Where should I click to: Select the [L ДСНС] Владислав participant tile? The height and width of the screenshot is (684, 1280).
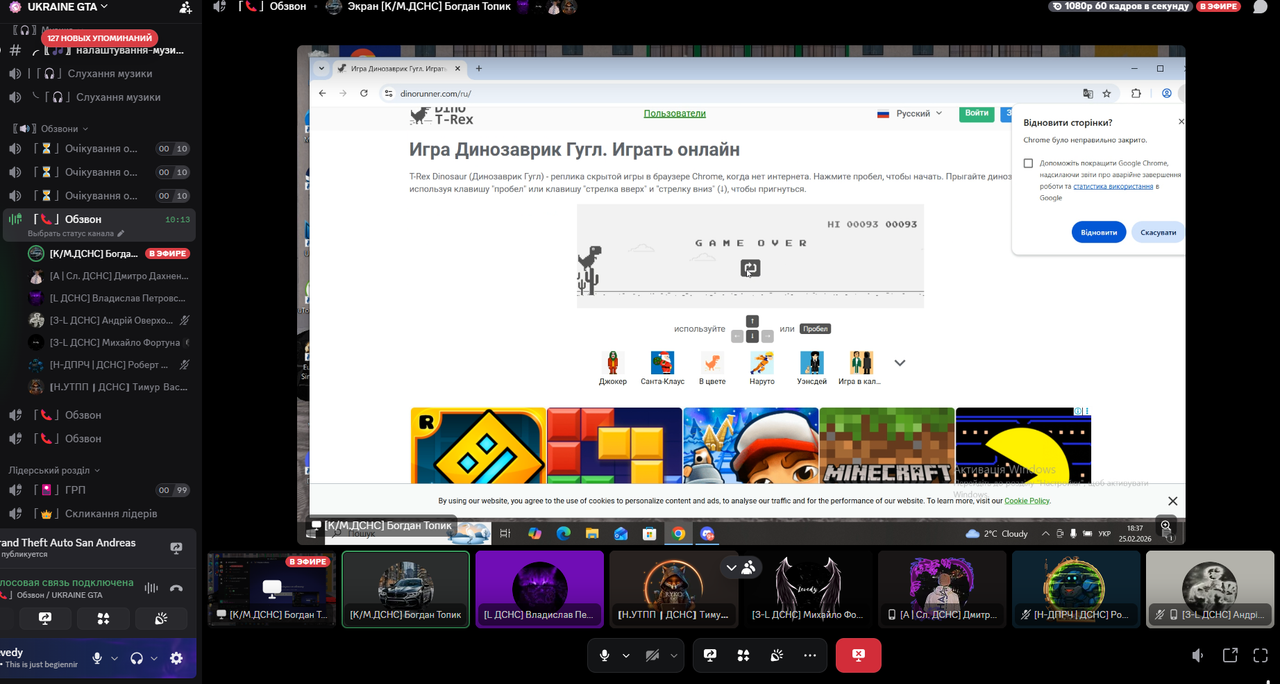[540, 589]
